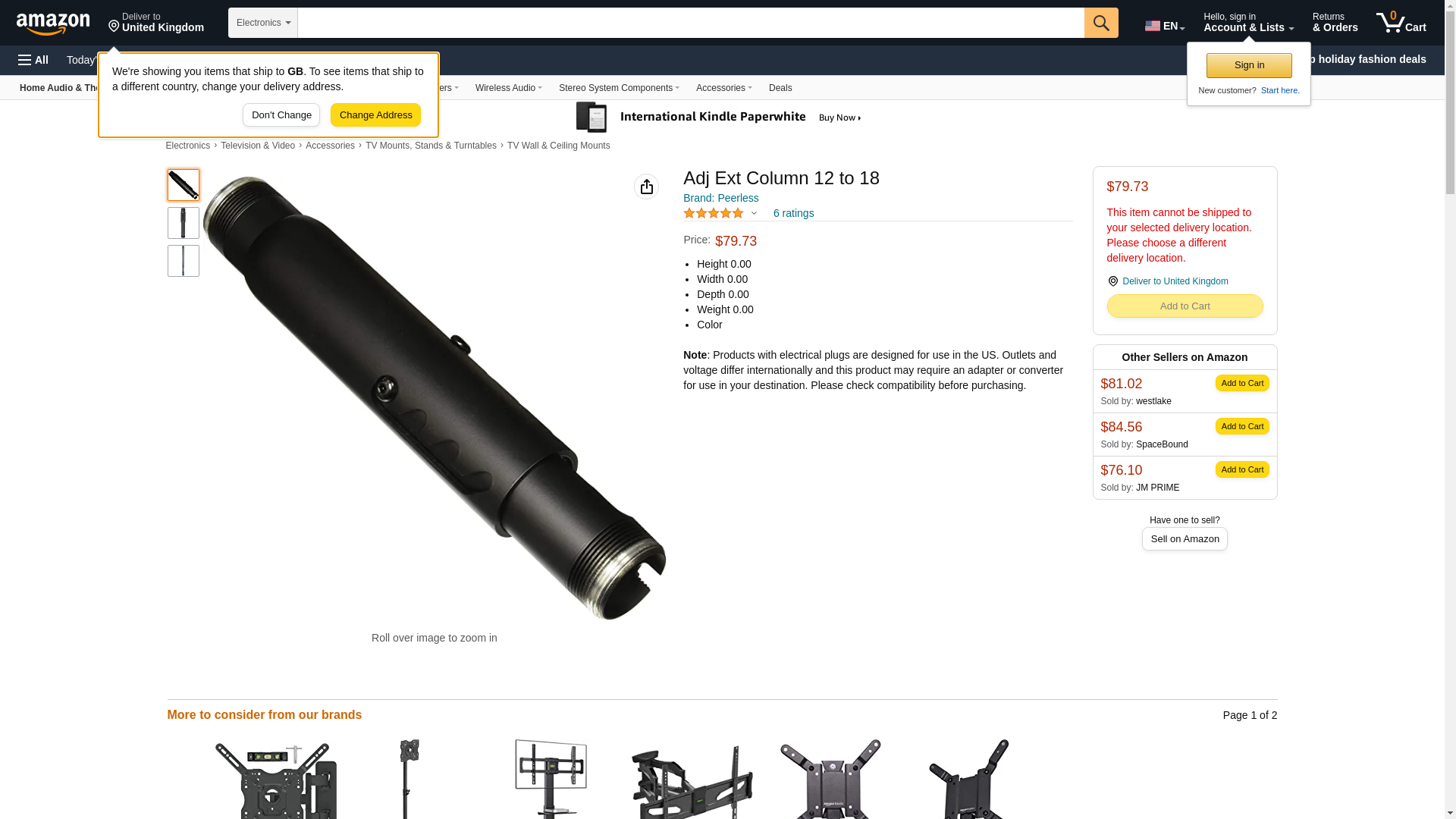Click the Amazon logo
The height and width of the screenshot is (819, 1456).
point(53,24)
